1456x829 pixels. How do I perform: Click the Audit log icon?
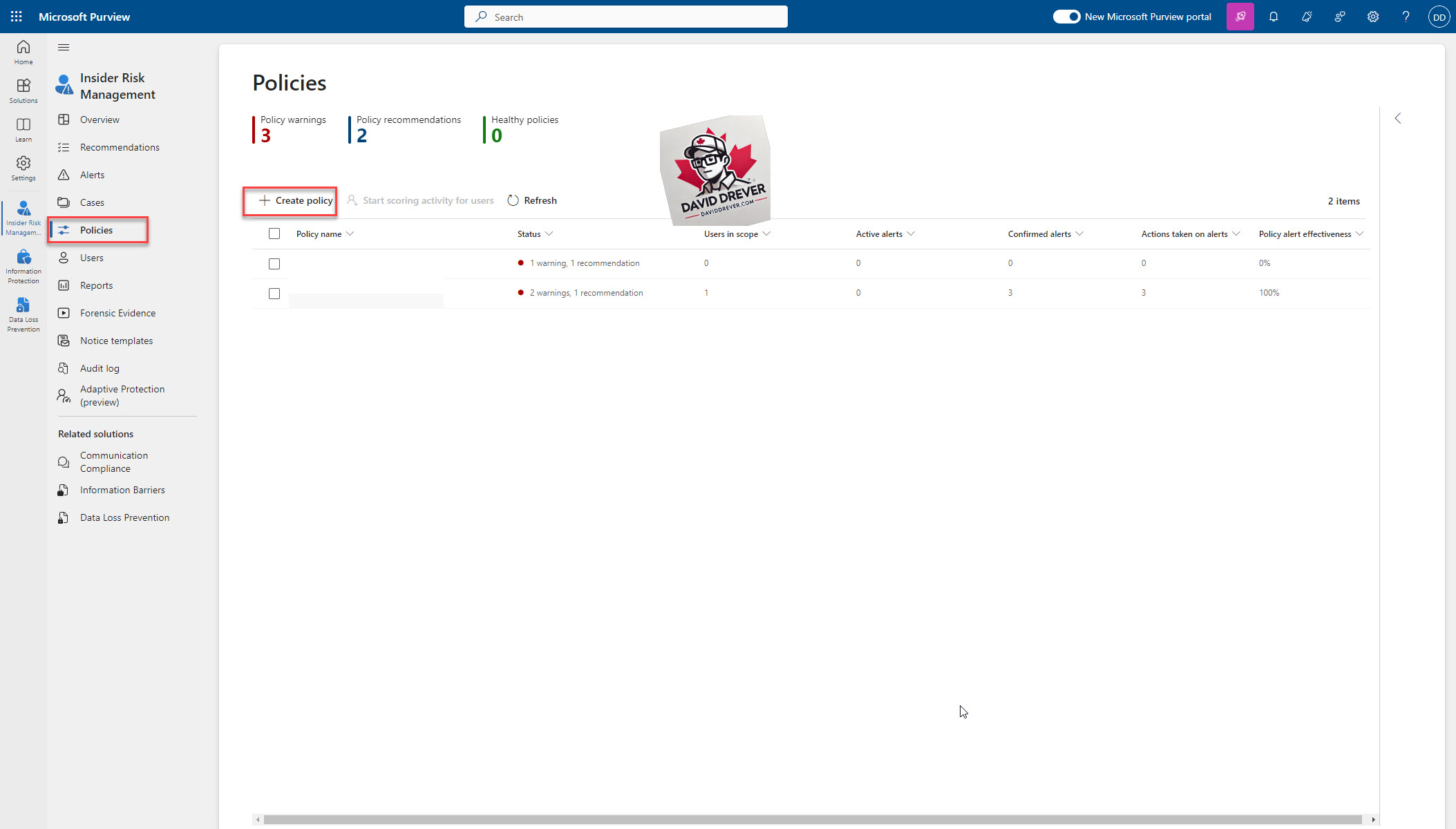click(64, 368)
